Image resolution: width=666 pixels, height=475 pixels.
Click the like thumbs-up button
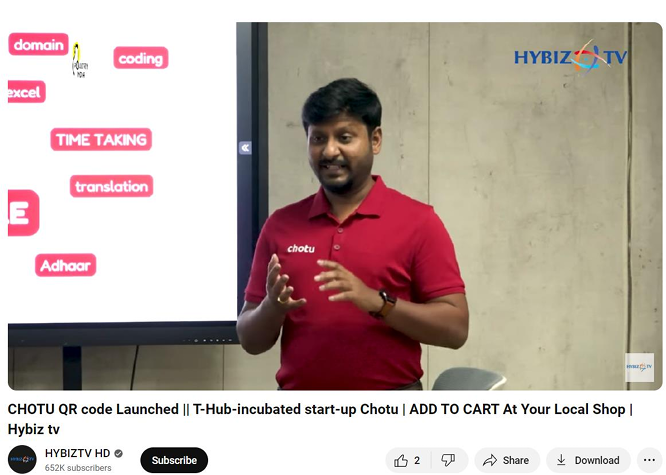(408, 460)
